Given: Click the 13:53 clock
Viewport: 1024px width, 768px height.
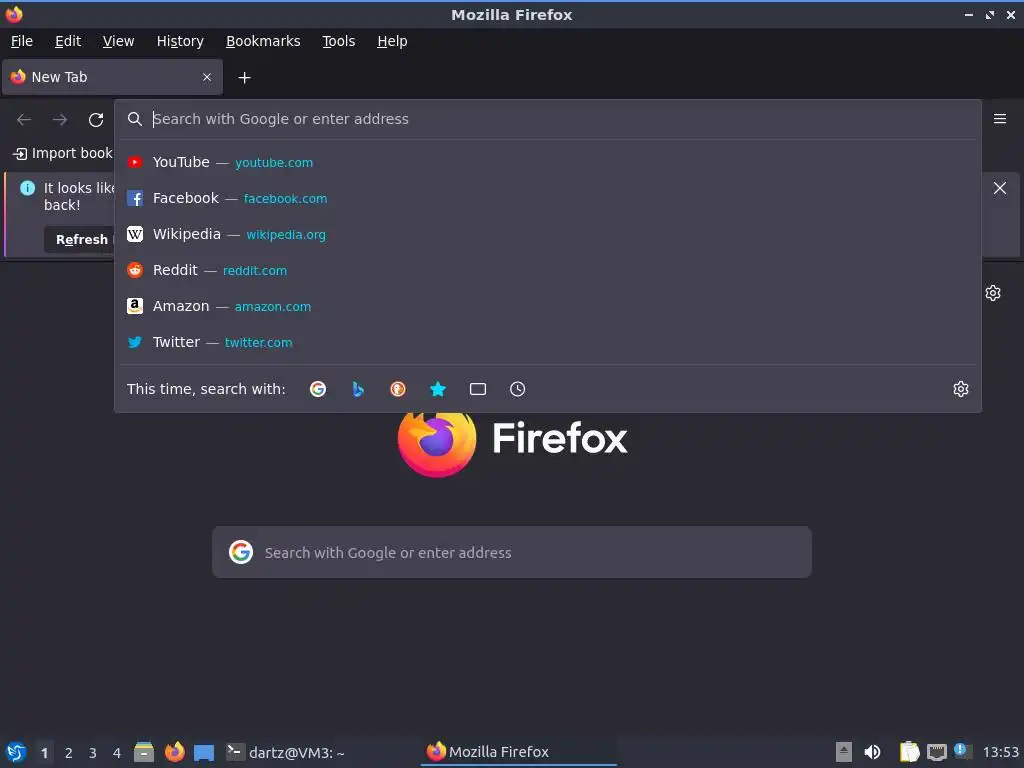Looking at the screenshot, I should [1000, 753].
